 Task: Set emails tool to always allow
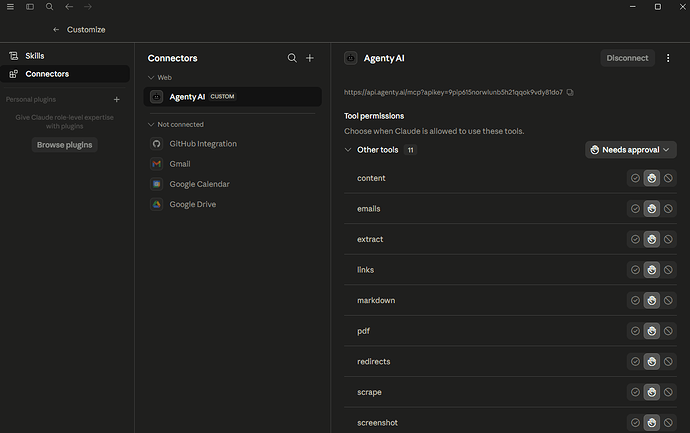pyautogui.click(x=635, y=209)
